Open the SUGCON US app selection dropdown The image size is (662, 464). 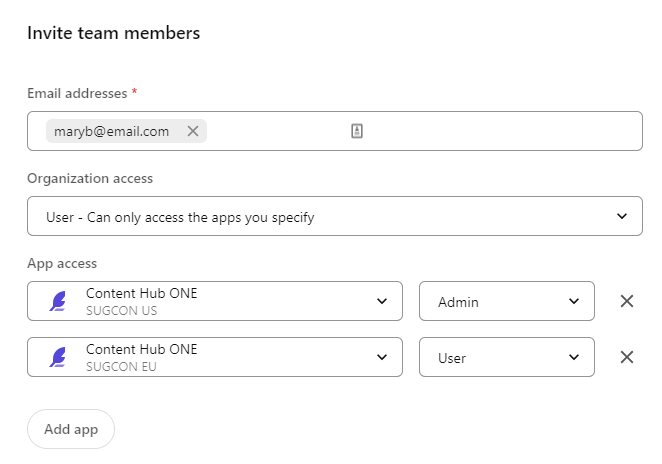click(x=215, y=301)
